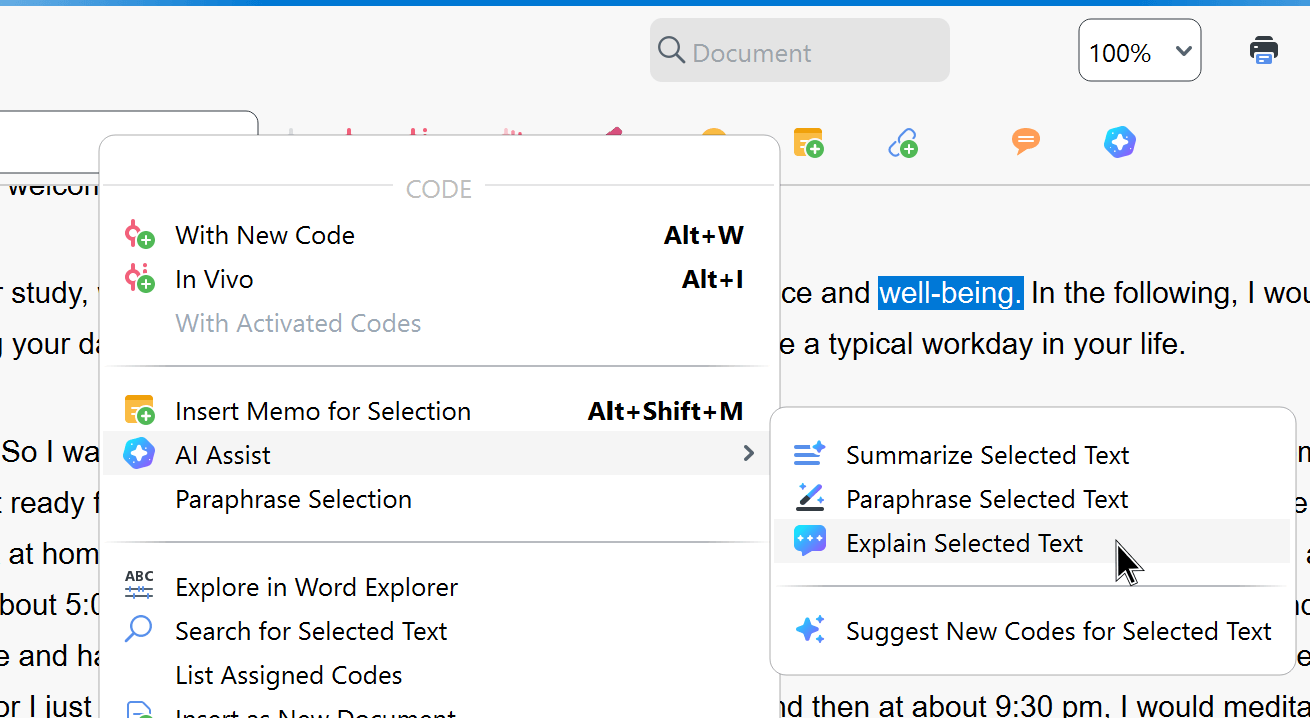Click the Suggest New Codes sparkle icon

pyautogui.click(x=810, y=630)
